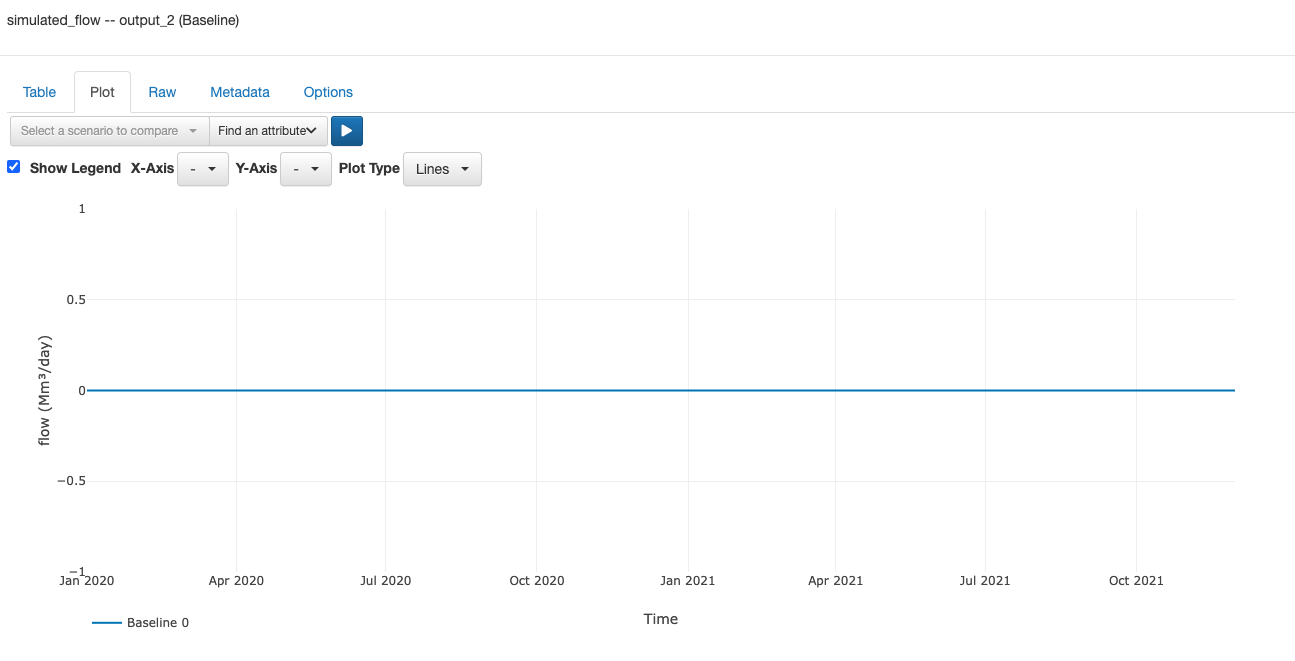Click the Jul 2020 x-axis tick label

(385, 581)
